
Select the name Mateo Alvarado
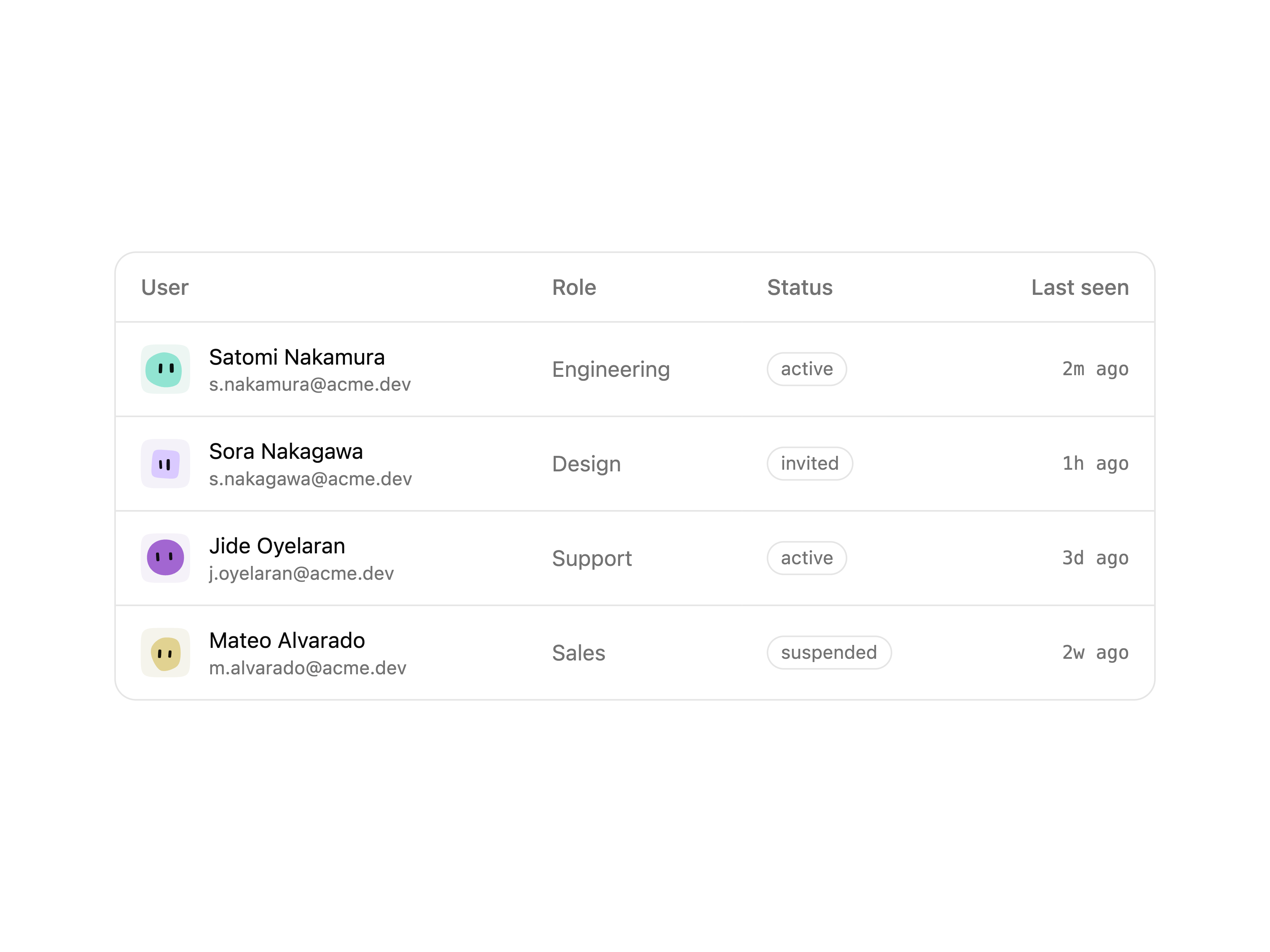pyautogui.click(x=287, y=640)
